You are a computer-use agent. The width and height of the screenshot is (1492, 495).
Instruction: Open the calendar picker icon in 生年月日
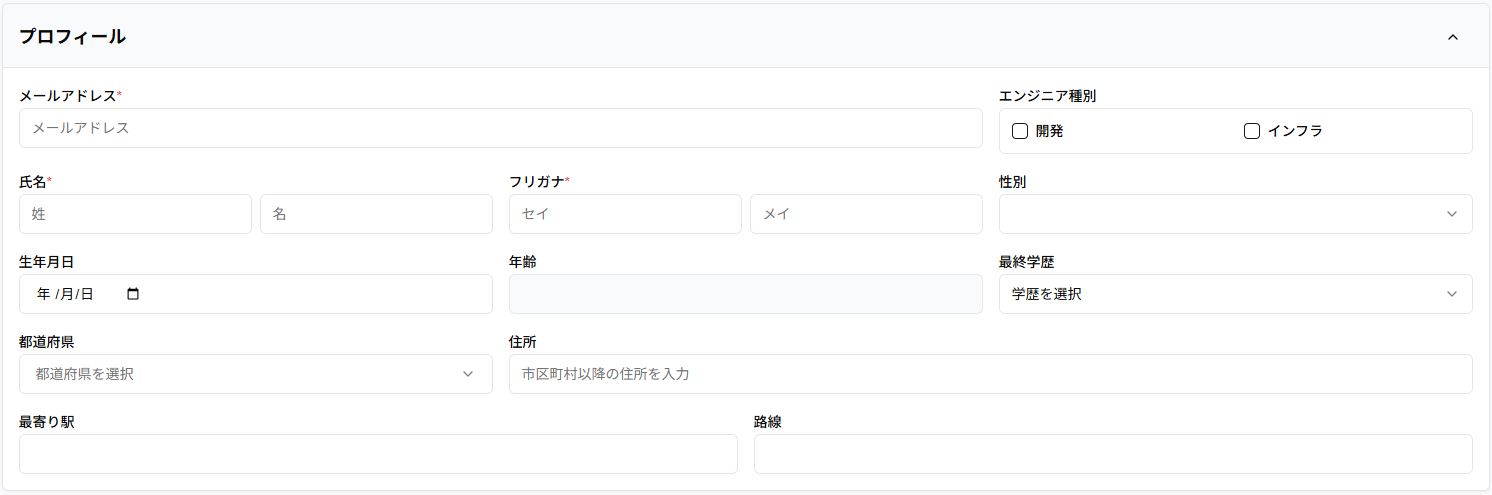coord(133,294)
